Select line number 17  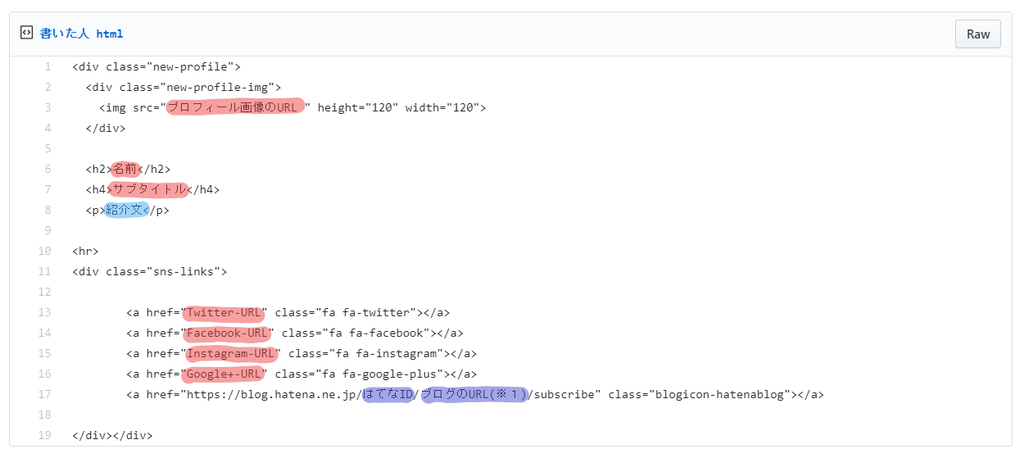[x=44, y=395]
